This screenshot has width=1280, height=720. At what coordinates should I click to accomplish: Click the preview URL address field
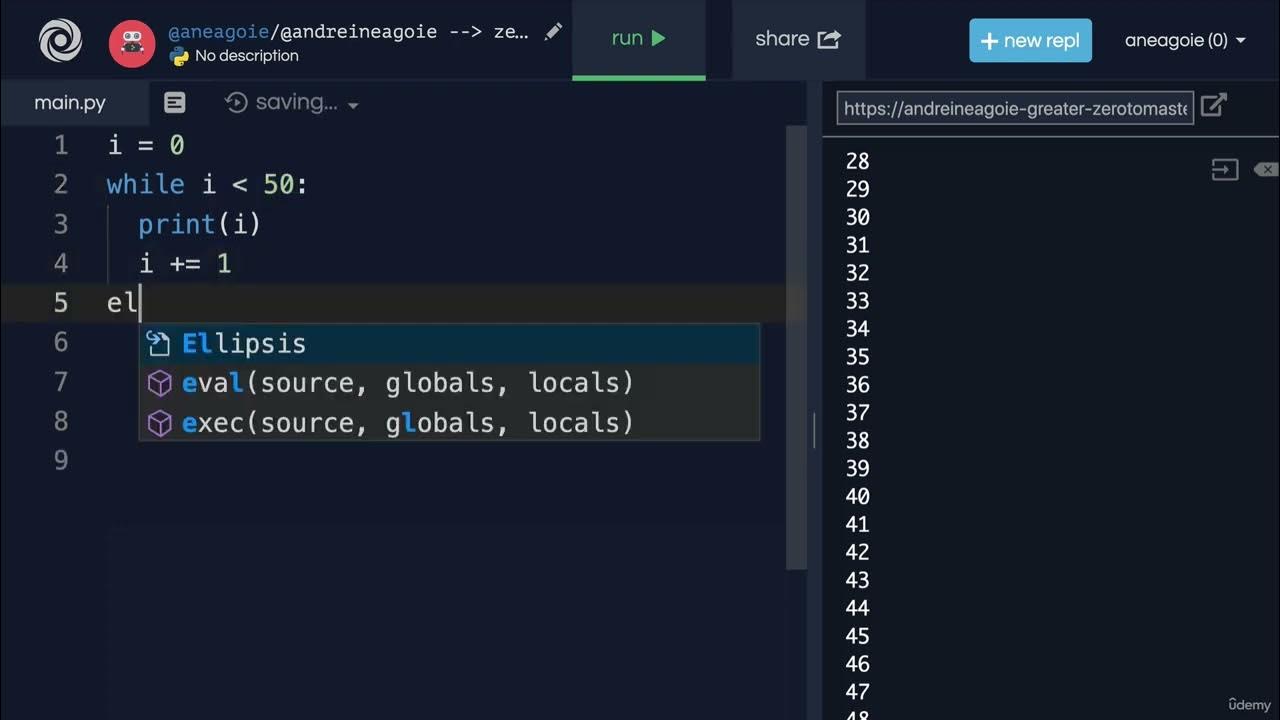1015,108
